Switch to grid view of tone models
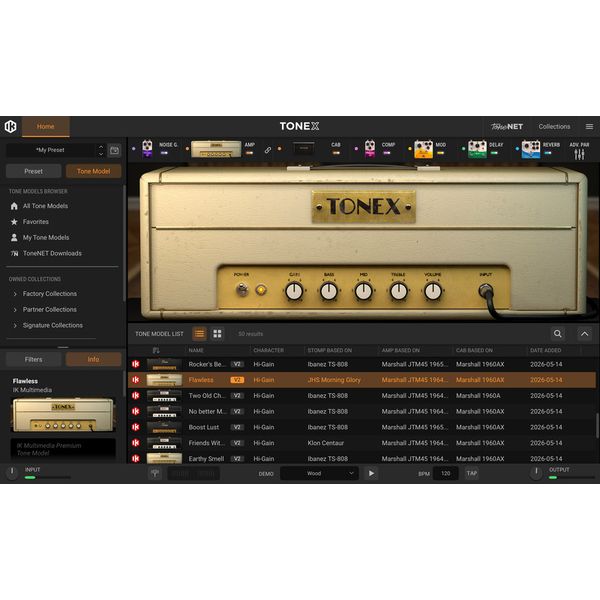Image resolution: width=600 pixels, height=600 pixels. click(217, 334)
